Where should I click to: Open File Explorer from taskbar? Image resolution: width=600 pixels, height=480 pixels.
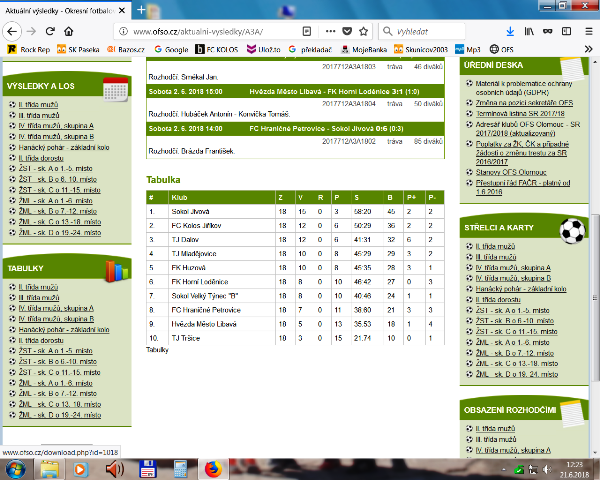pyautogui.click(x=49, y=469)
